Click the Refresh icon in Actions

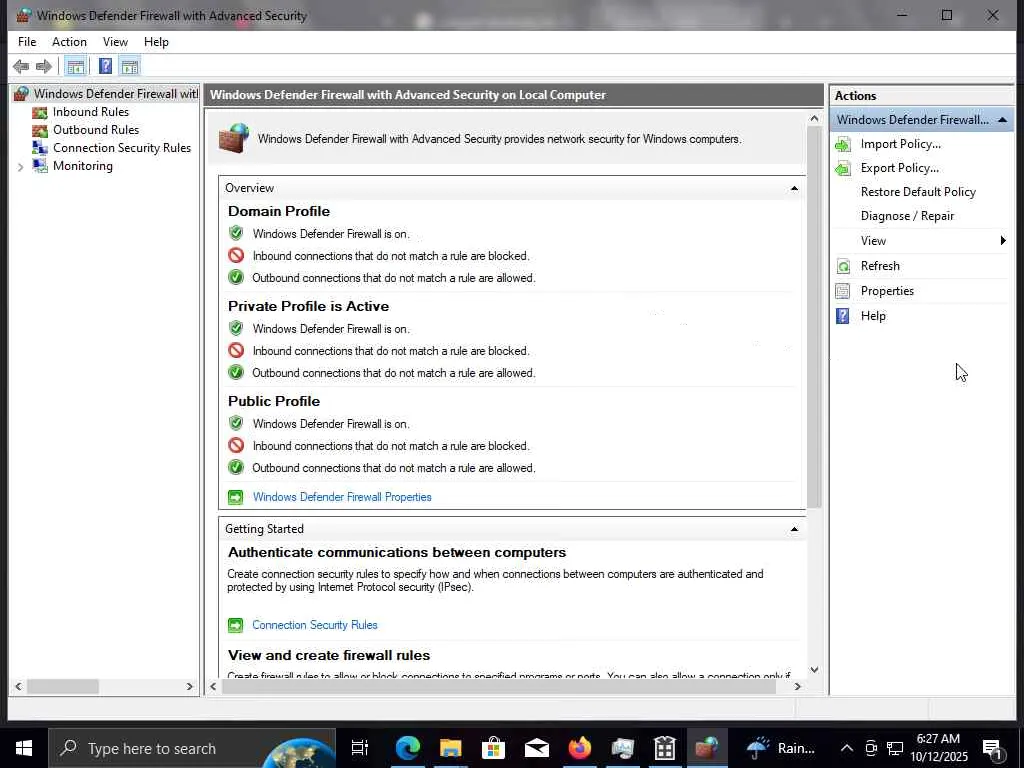tap(843, 266)
